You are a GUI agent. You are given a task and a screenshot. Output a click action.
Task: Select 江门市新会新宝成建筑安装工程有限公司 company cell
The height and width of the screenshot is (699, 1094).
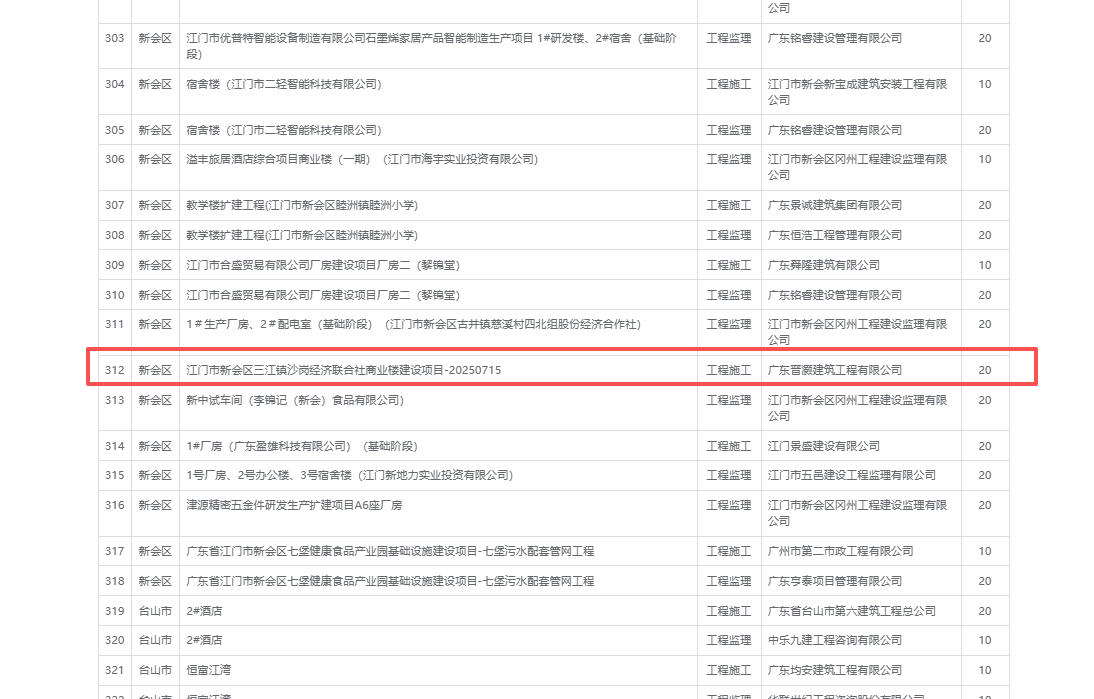tap(856, 92)
